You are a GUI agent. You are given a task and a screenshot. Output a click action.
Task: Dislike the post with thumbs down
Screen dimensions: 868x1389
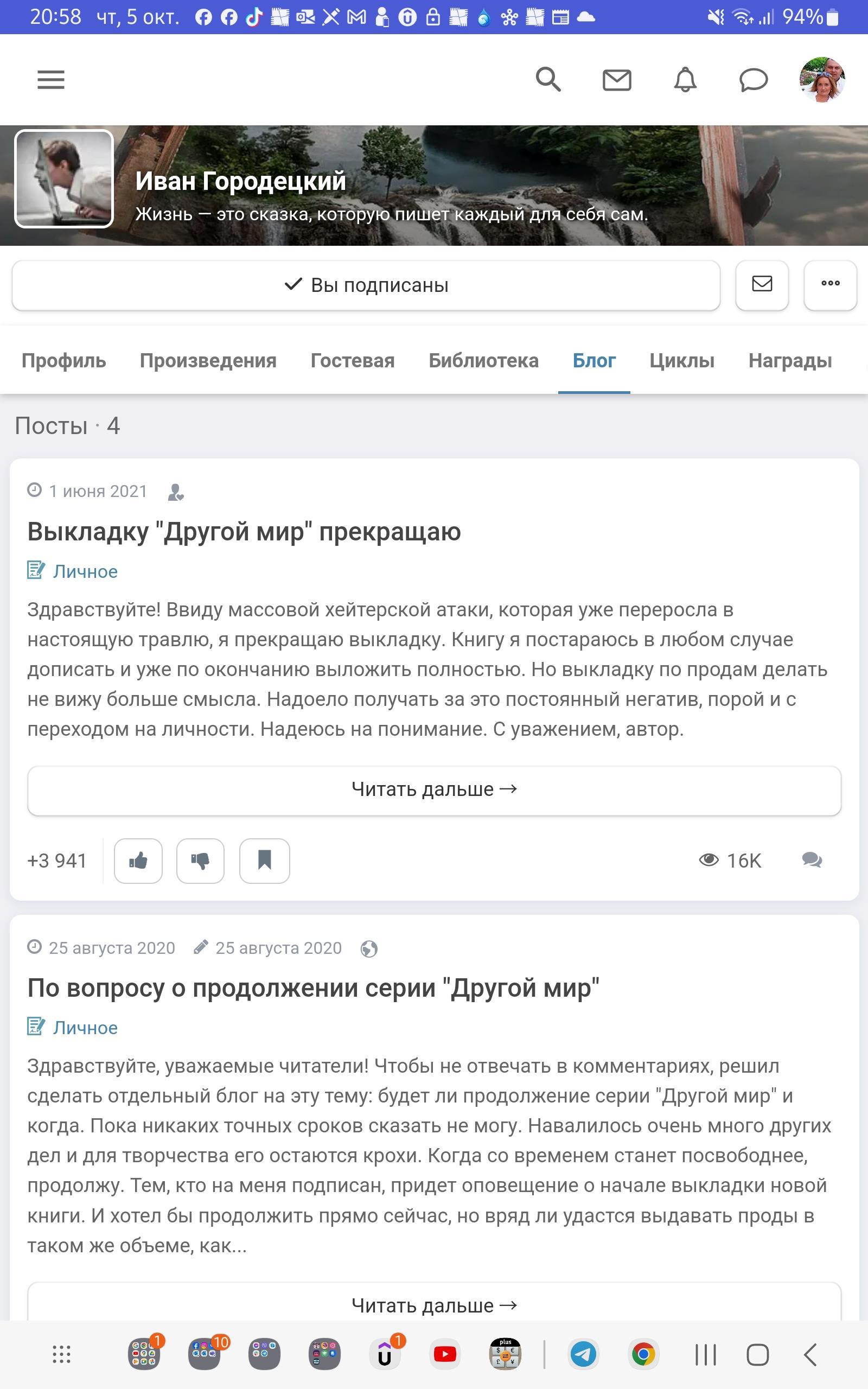(200, 861)
